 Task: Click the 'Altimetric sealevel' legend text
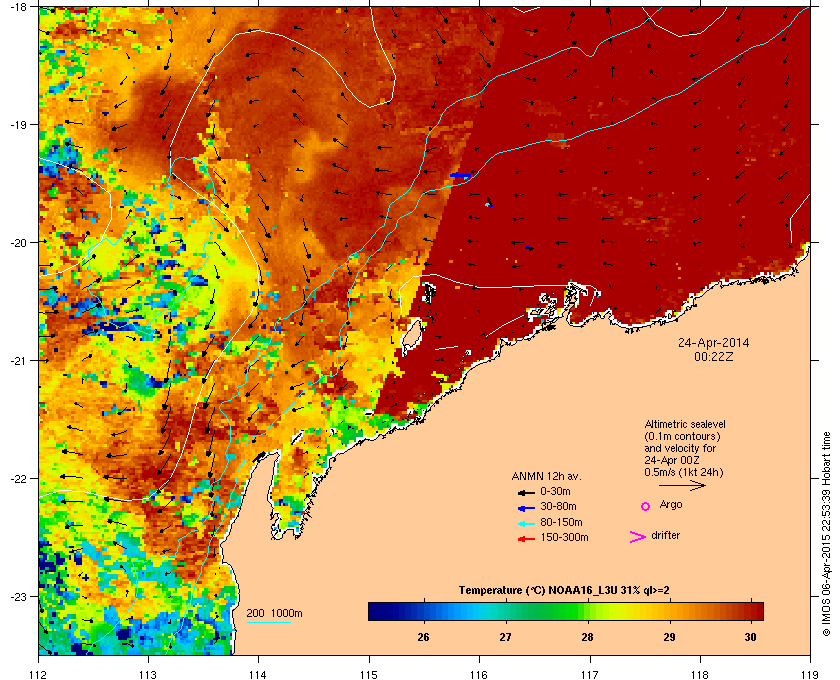point(685,424)
